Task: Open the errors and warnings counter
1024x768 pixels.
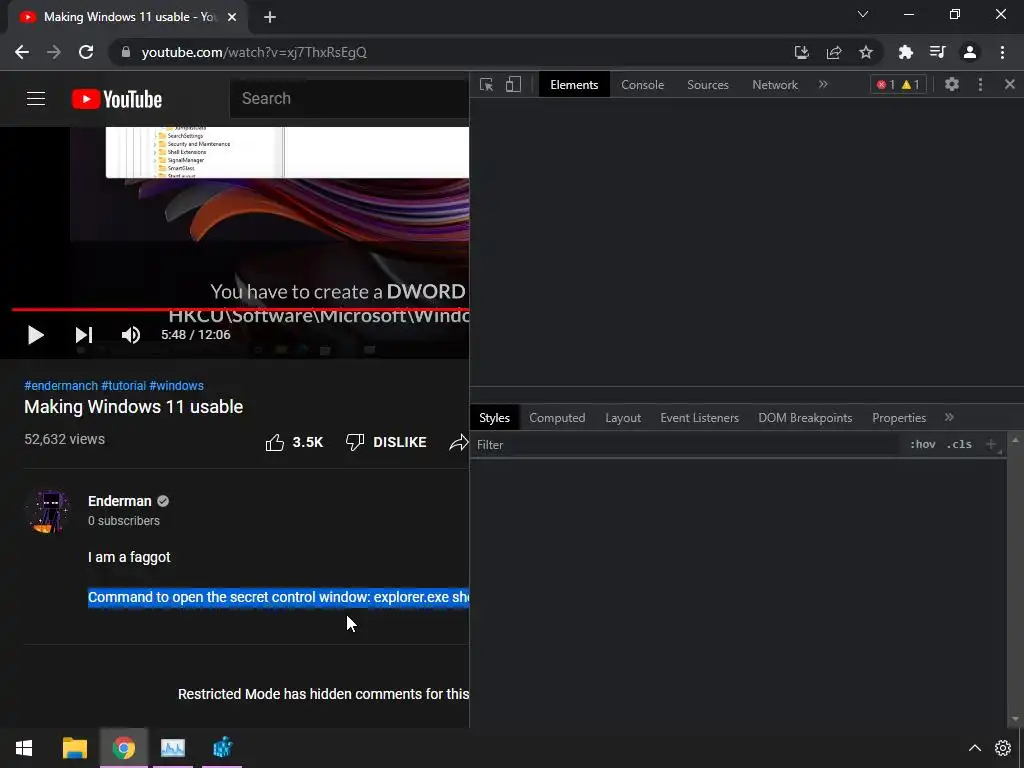Action: pos(898,84)
